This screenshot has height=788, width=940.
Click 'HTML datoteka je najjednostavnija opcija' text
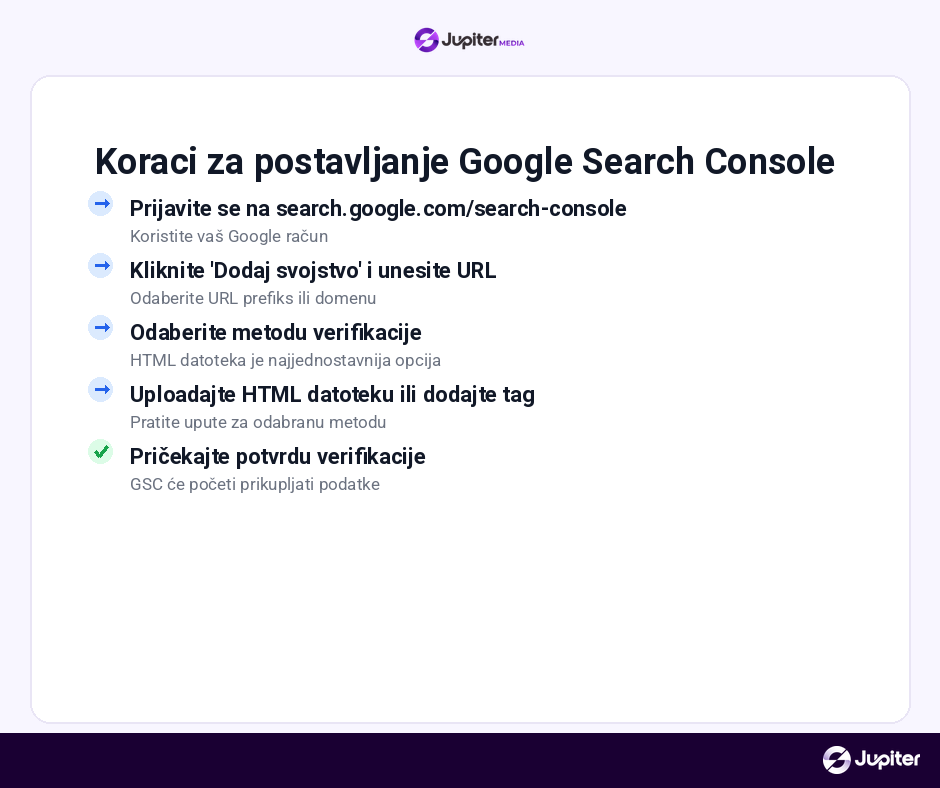[285, 360]
